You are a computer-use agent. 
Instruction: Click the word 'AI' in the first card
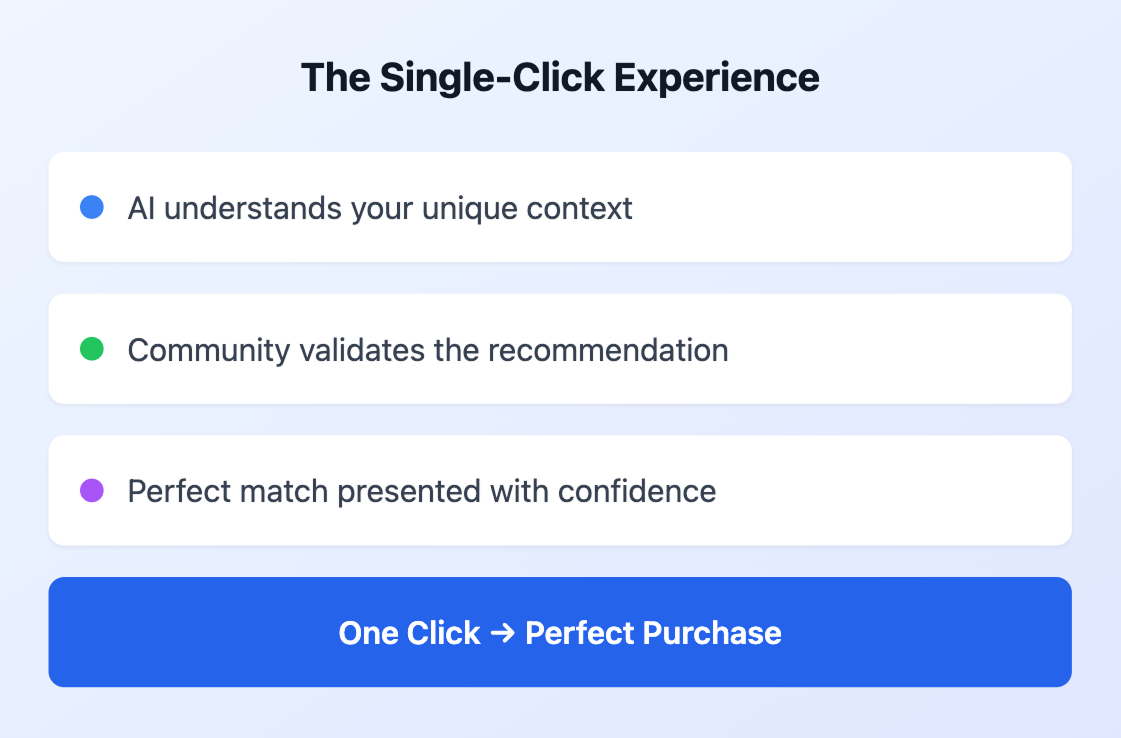point(142,208)
